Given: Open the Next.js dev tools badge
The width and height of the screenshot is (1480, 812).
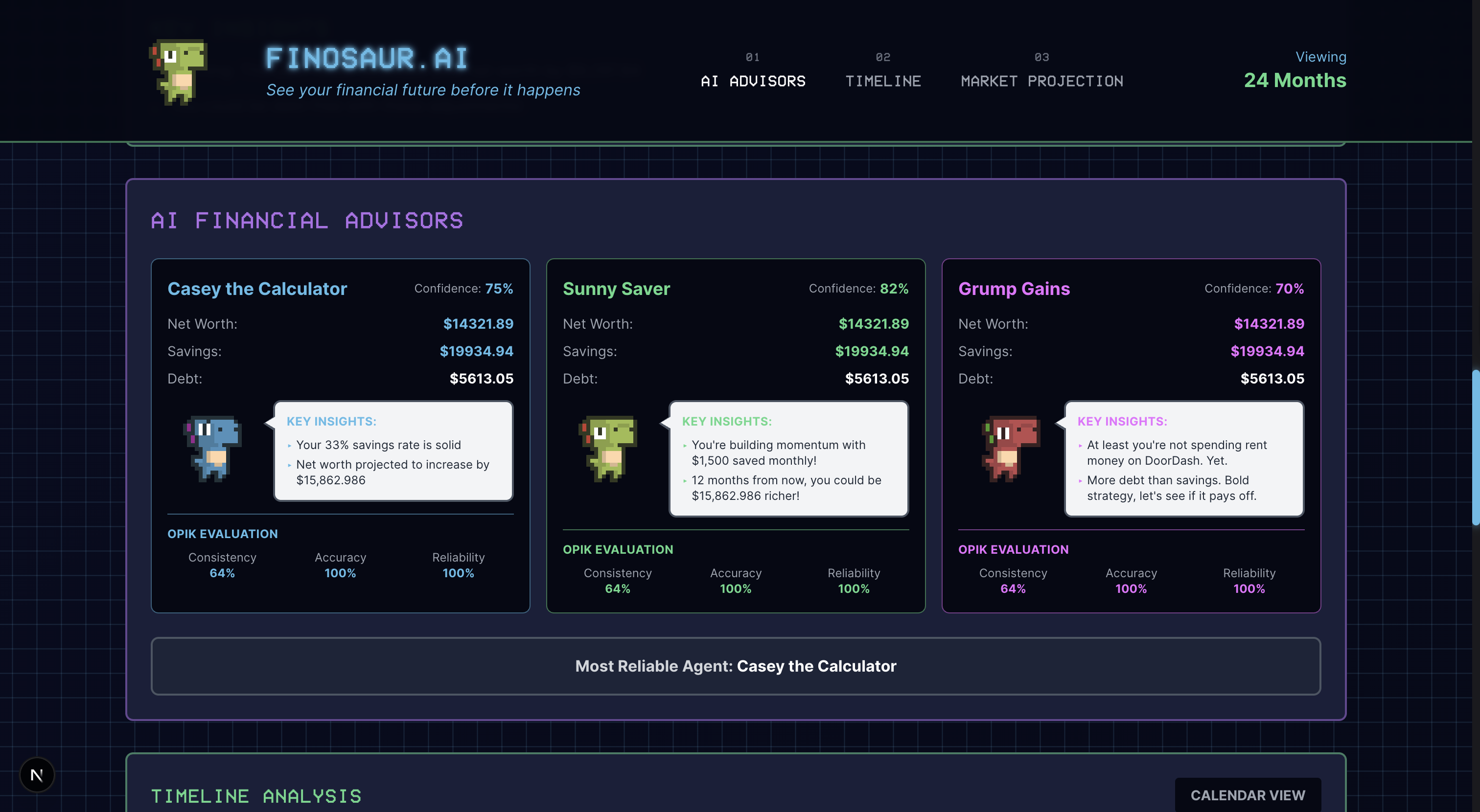Looking at the screenshot, I should point(37,775).
